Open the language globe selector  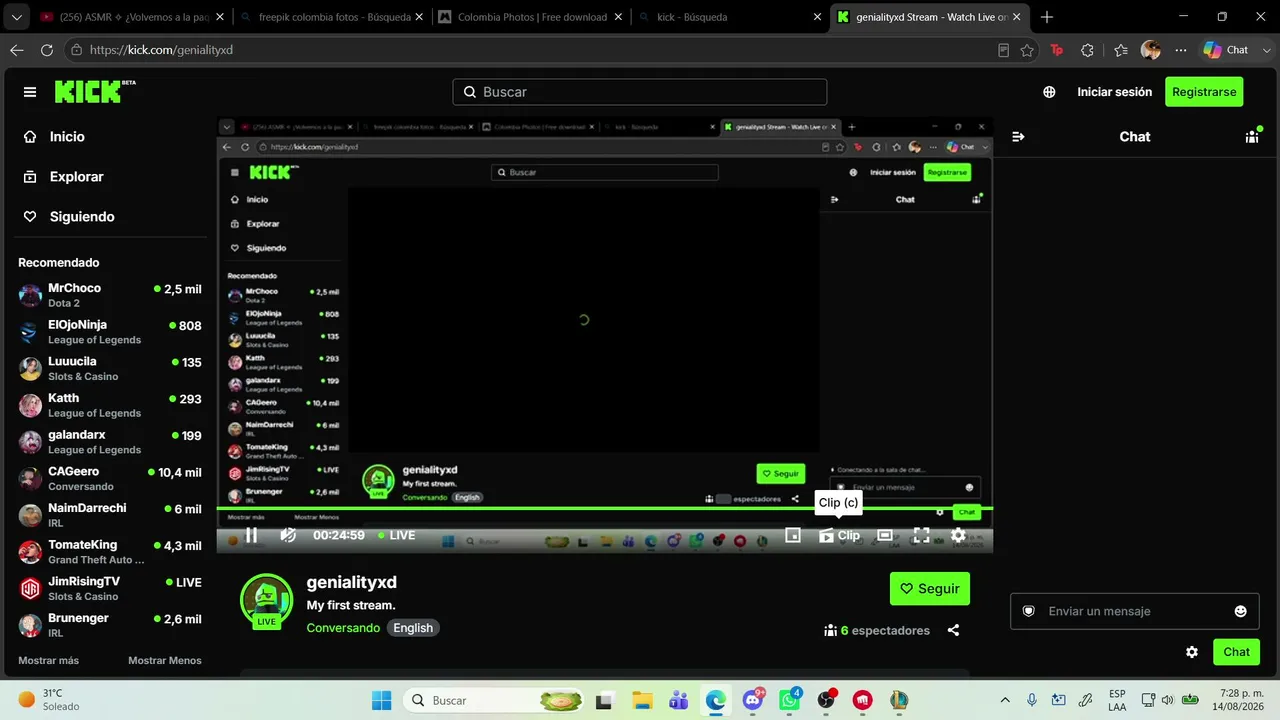point(1049,92)
